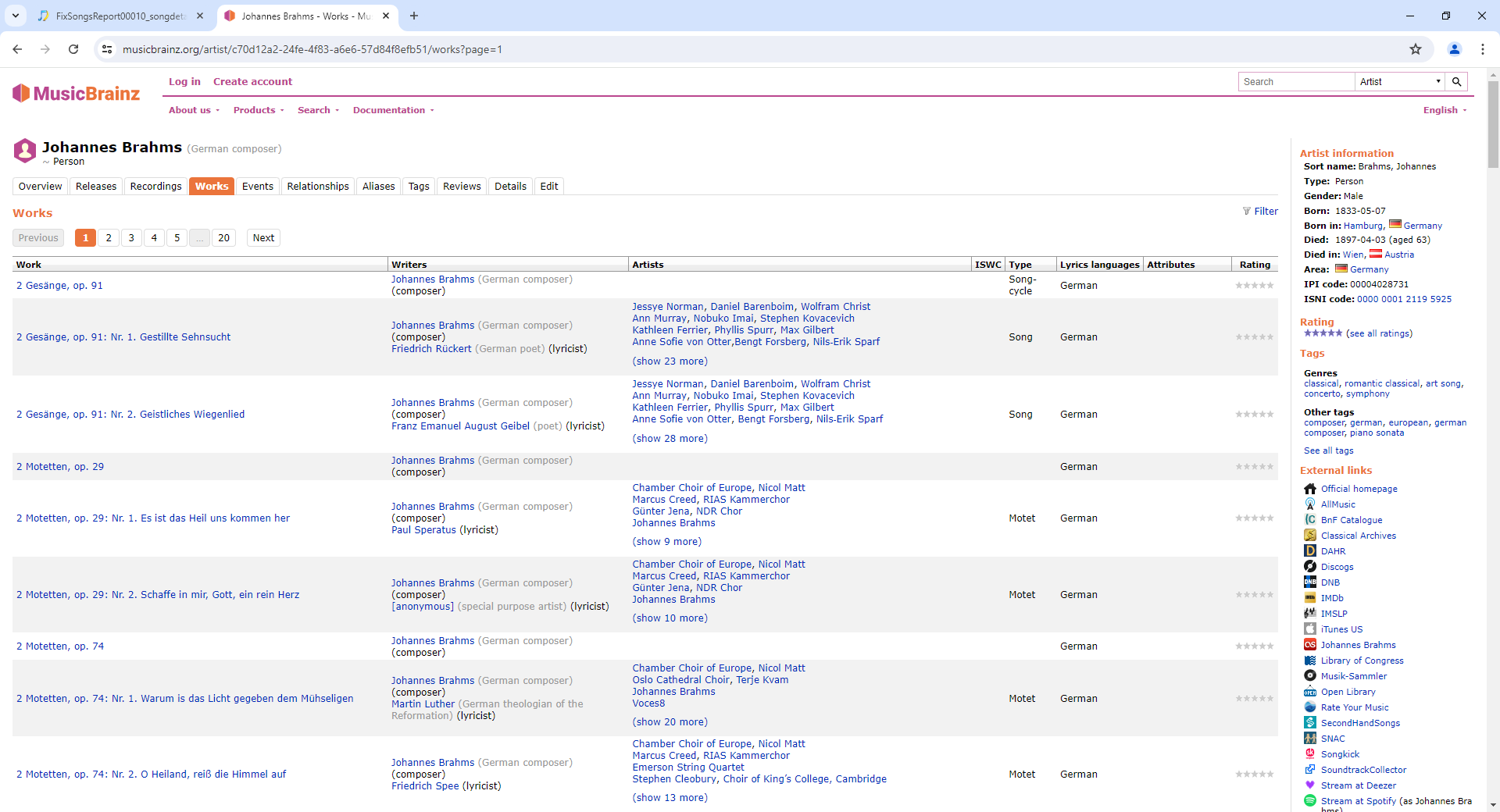Switch to the Recordings tab

[155, 187]
